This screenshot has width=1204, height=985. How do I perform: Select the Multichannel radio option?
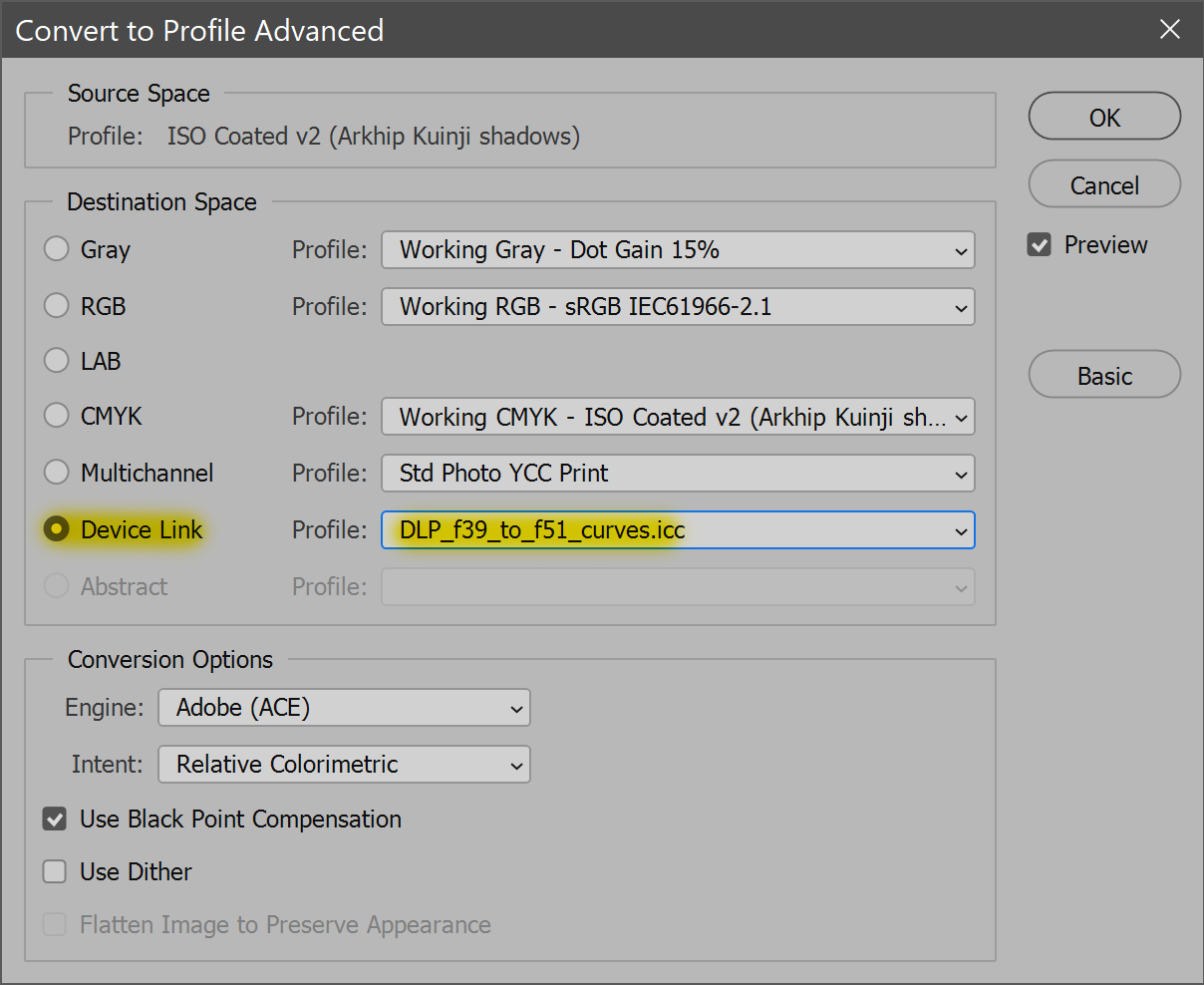[x=57, y=473]
